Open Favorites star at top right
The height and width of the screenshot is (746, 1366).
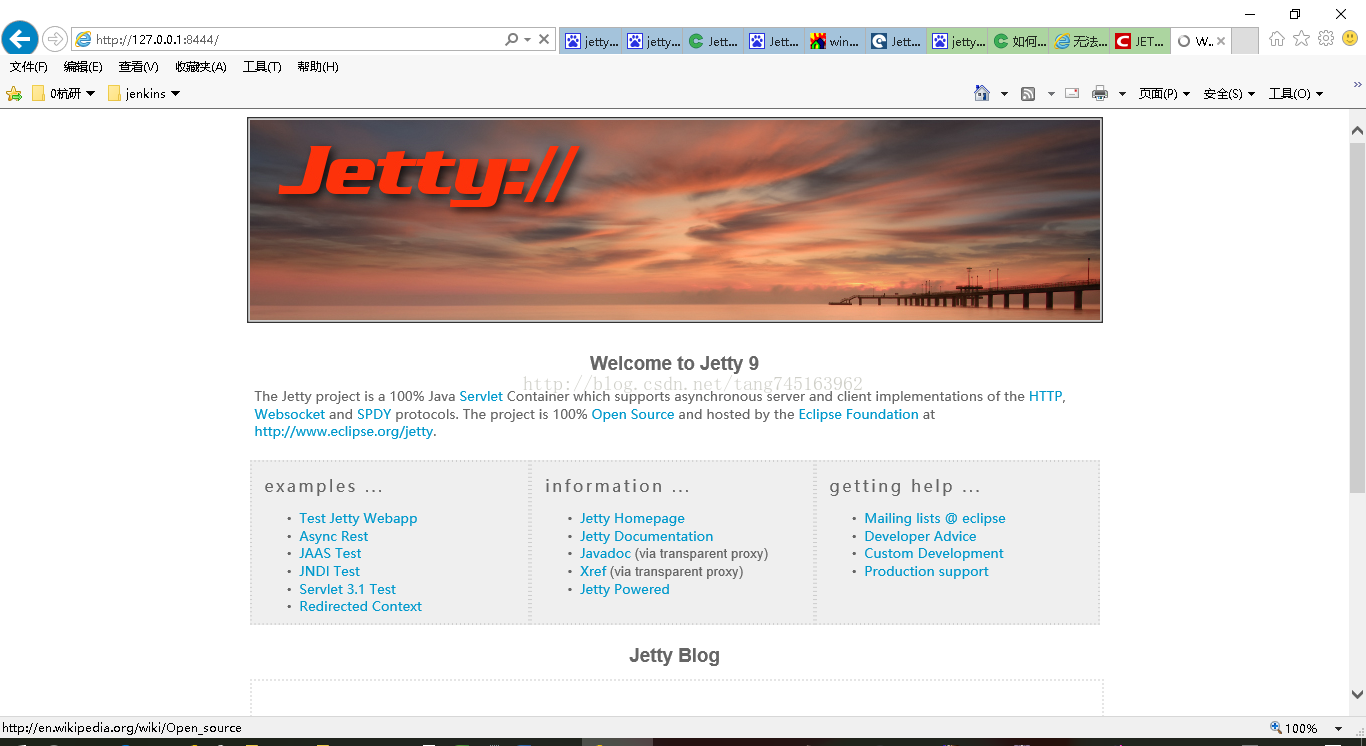click(1301, 38)
